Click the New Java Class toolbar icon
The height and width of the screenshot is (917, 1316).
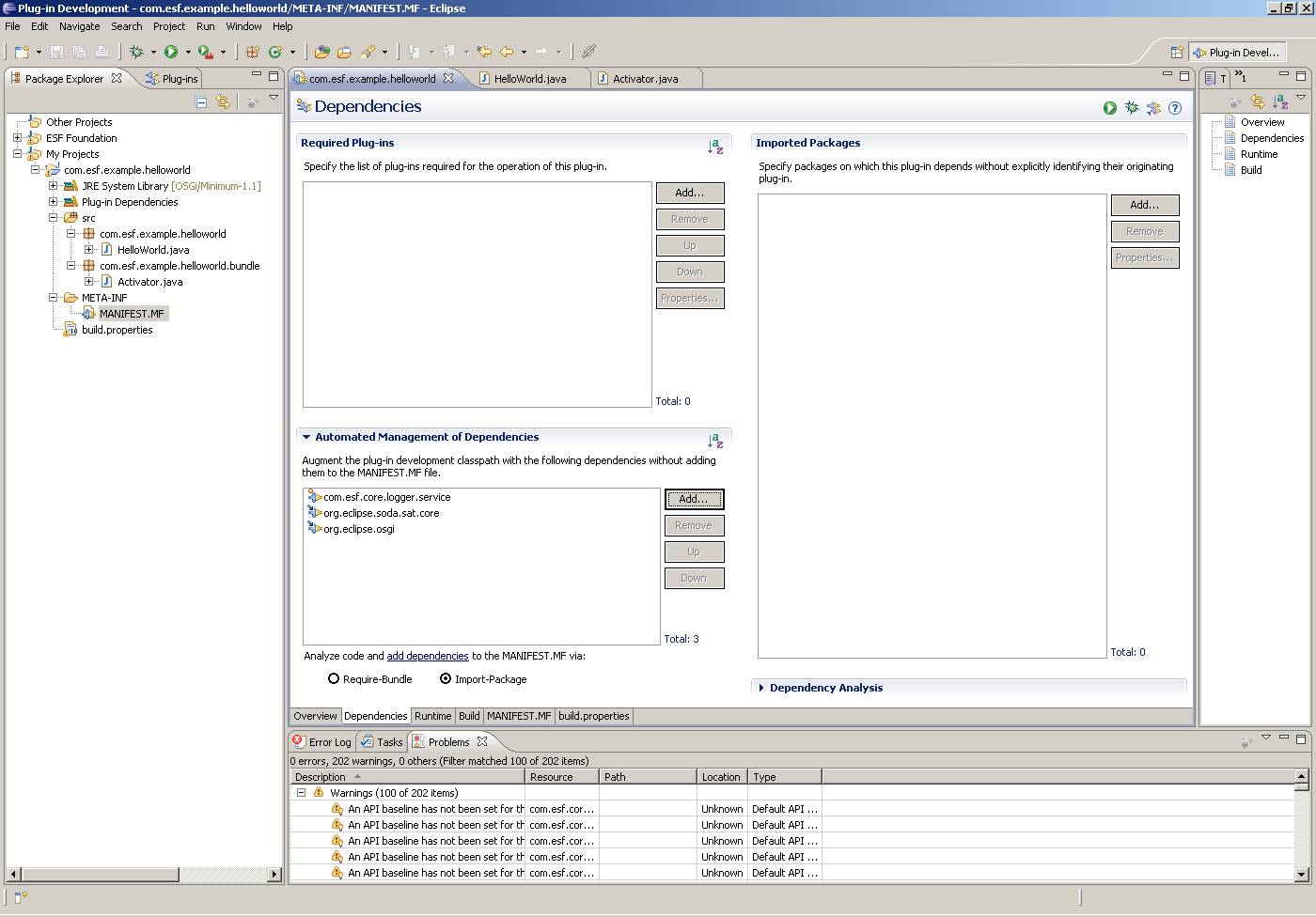point(275,52)
